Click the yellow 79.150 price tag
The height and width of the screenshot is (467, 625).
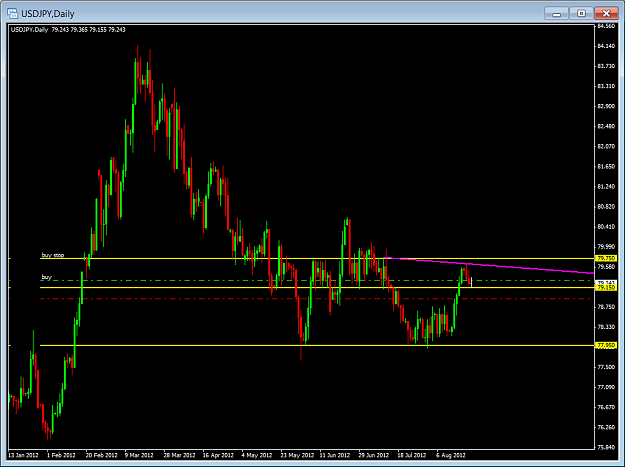606,287
